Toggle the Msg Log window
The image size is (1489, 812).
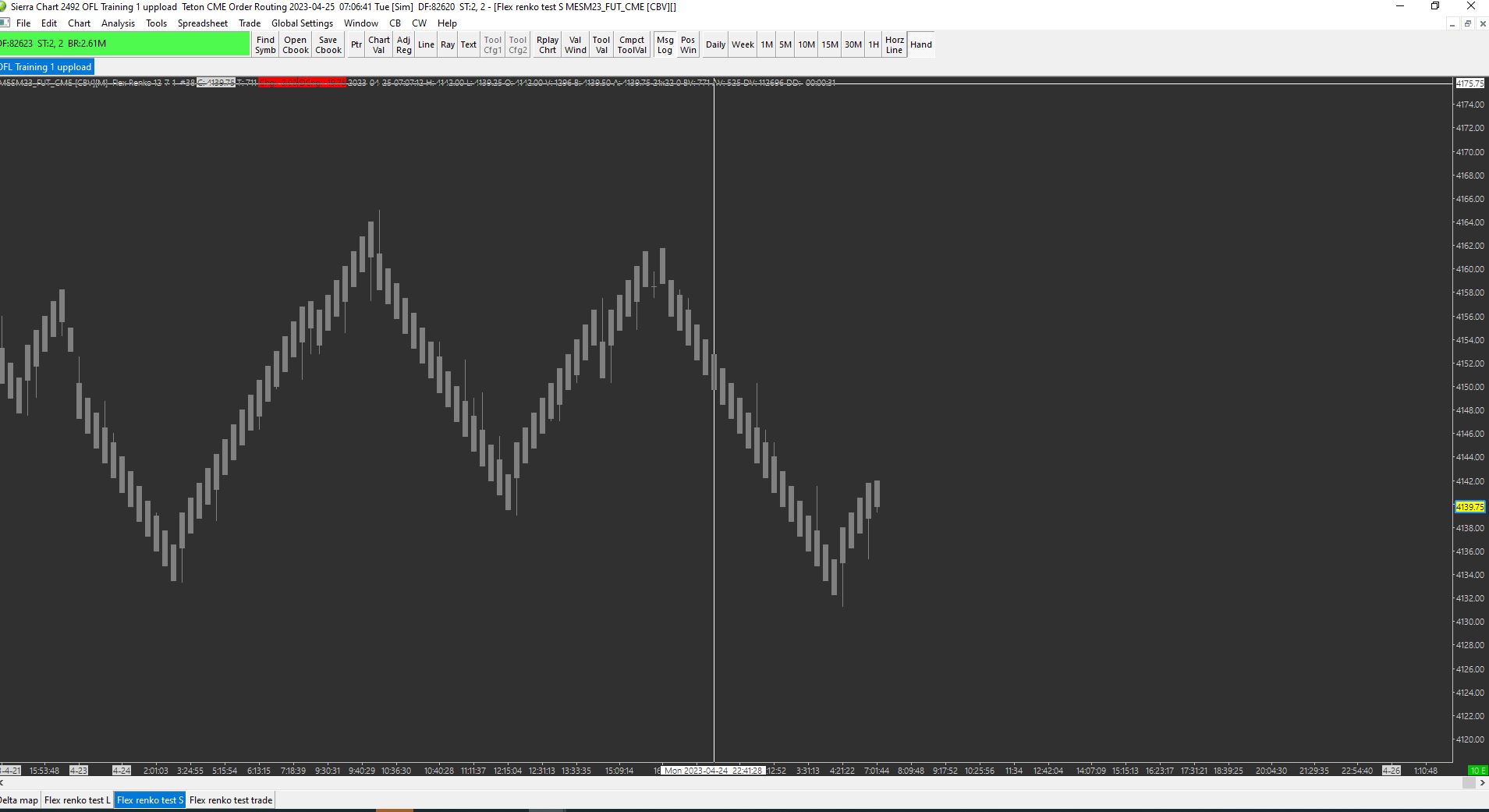tap(665, 44)
